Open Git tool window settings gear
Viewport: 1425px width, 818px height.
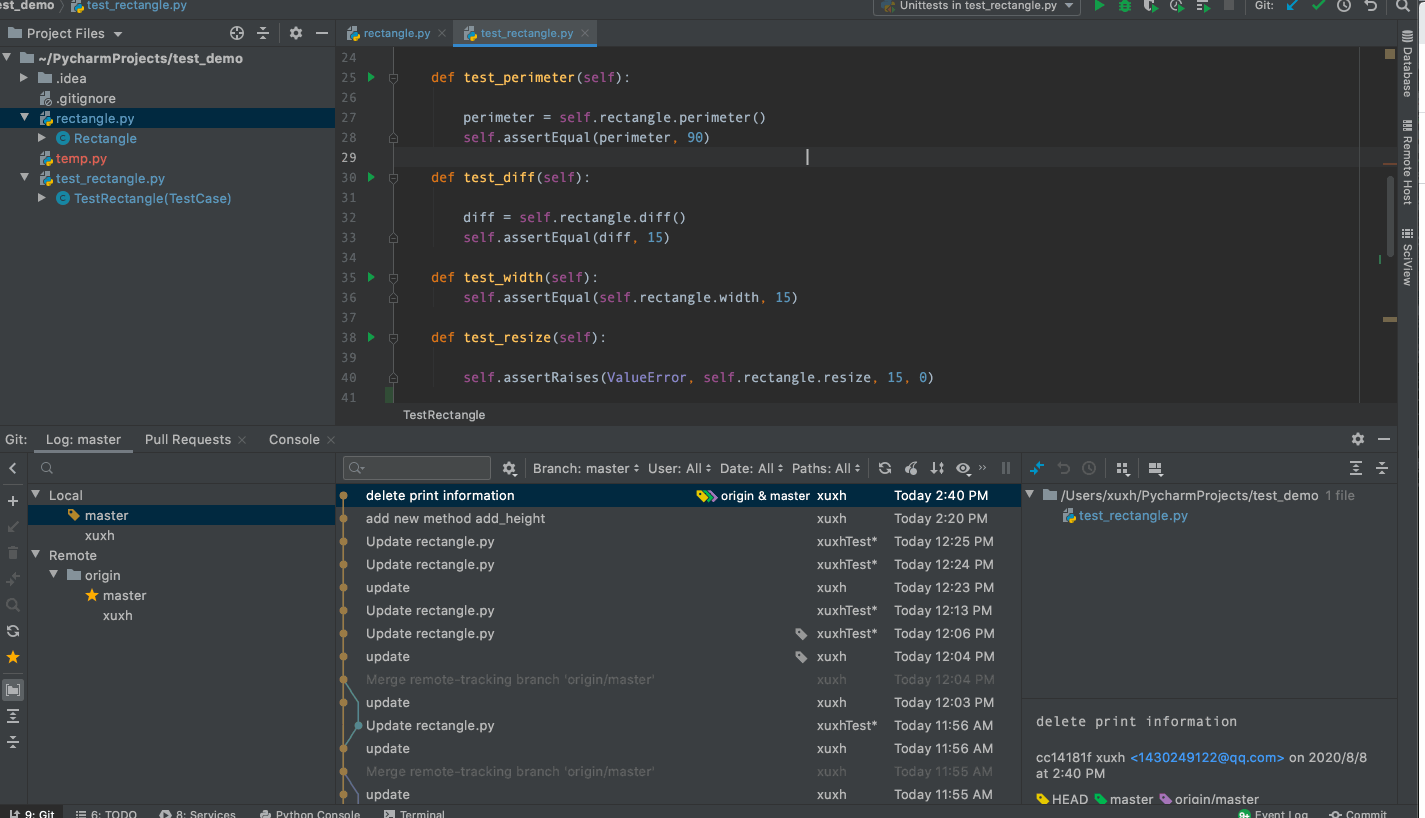click(1358, 439)
